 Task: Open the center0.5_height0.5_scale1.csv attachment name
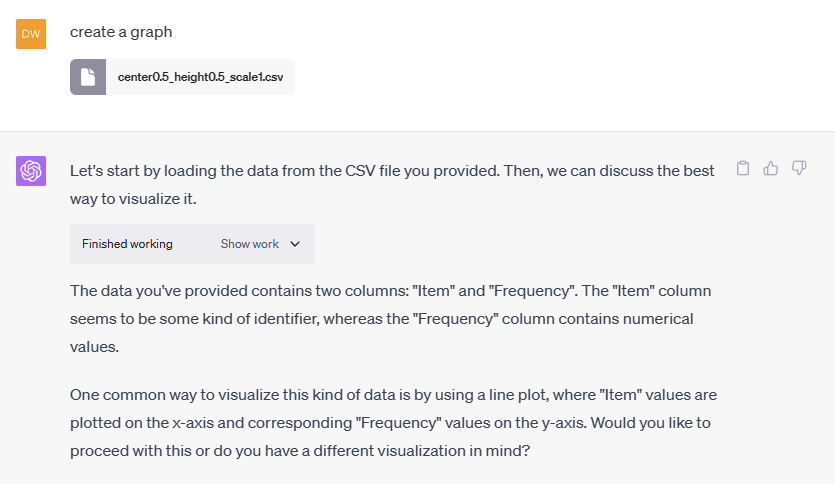pos(199,77)
